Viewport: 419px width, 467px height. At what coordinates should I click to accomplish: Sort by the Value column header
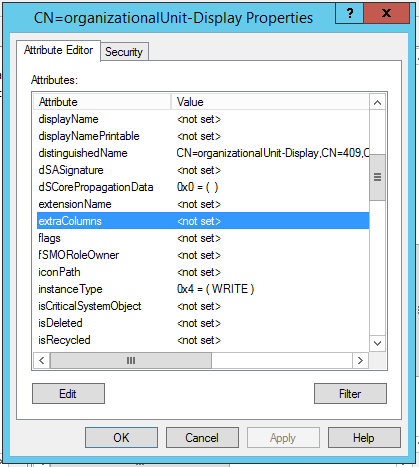tap(270, 102)
